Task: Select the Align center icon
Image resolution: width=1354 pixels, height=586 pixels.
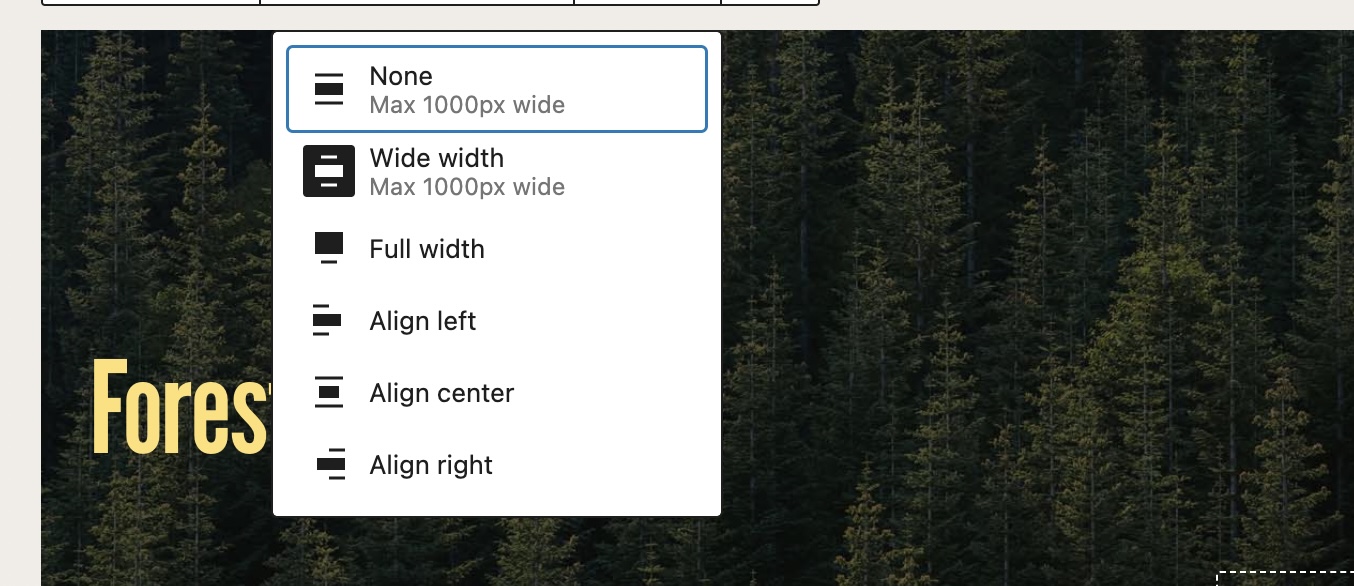Action: point(329,392)
